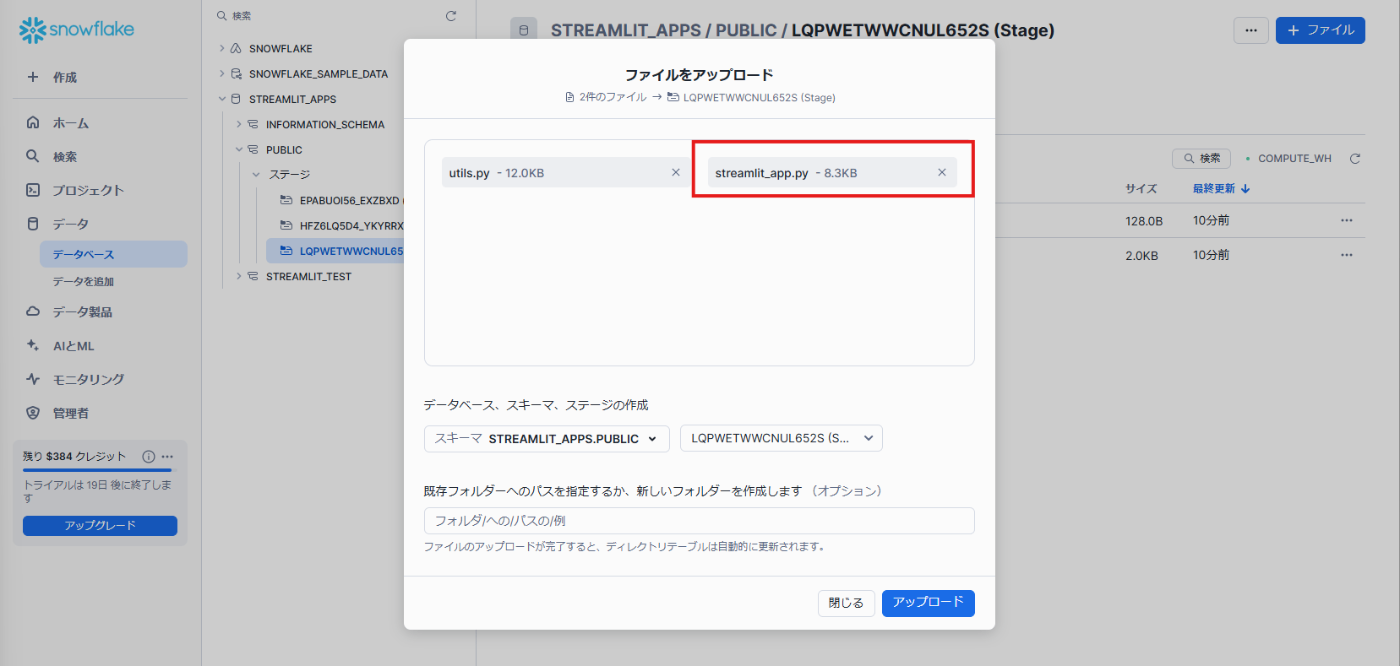Click the home icon in sidebar
1400x666 pixels.
tap(33, 123)
